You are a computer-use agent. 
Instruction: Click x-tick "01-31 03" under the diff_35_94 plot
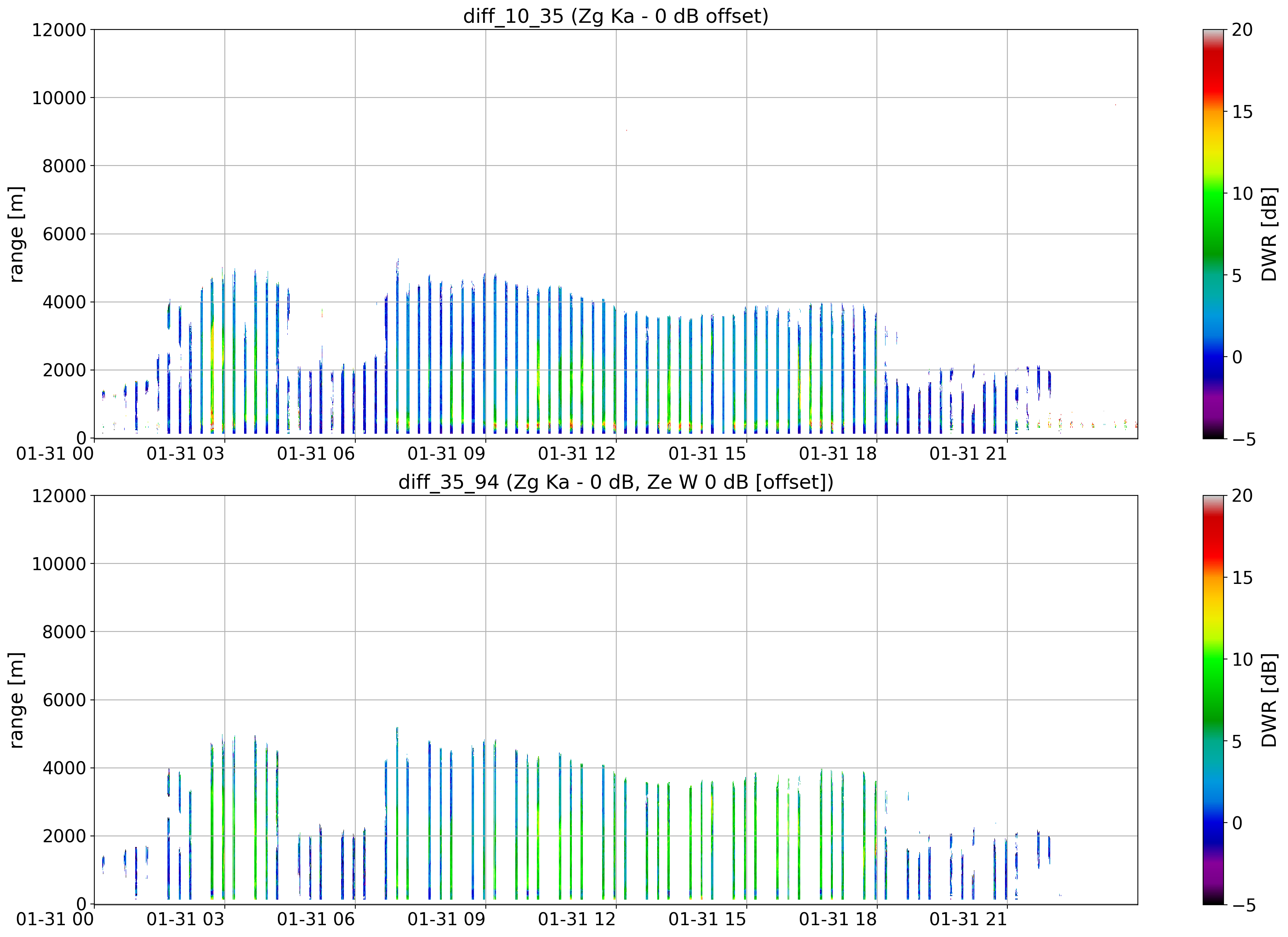(x=186, y=919)
